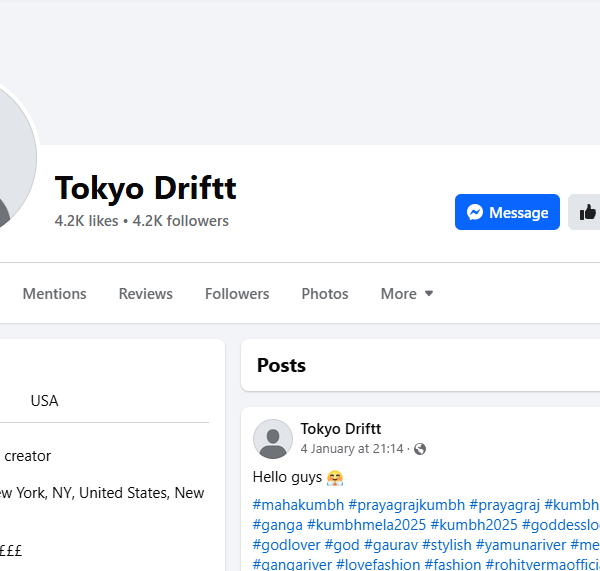Open the #mahakumbh hashtag
Viewport: 600px width, 571px height.
click(x=298, y=505)
